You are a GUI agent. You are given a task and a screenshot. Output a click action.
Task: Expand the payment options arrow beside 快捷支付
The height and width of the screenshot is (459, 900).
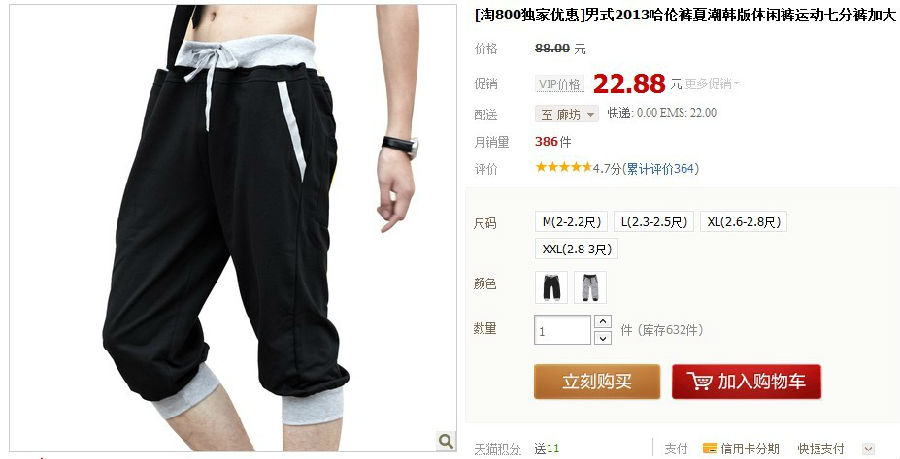[868, 449]
